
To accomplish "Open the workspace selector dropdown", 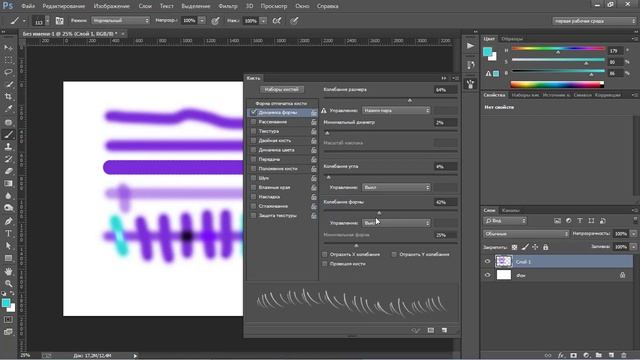I will pos(594,21).
